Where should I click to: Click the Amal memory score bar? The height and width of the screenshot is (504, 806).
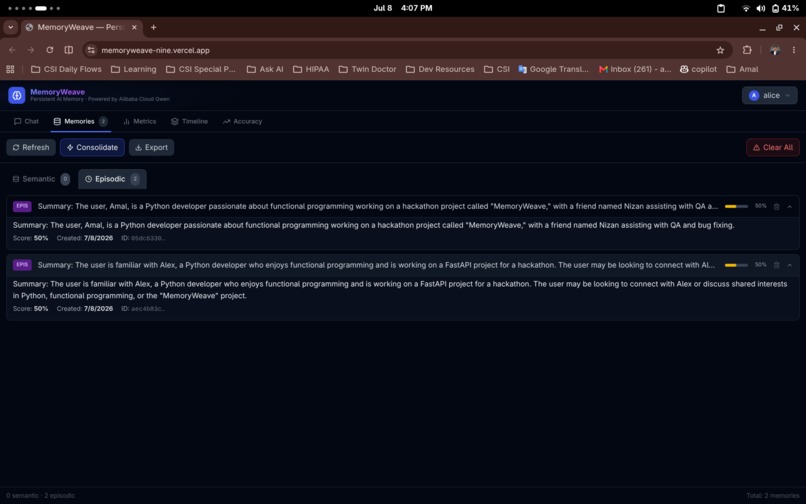click(x=736, y=207)
